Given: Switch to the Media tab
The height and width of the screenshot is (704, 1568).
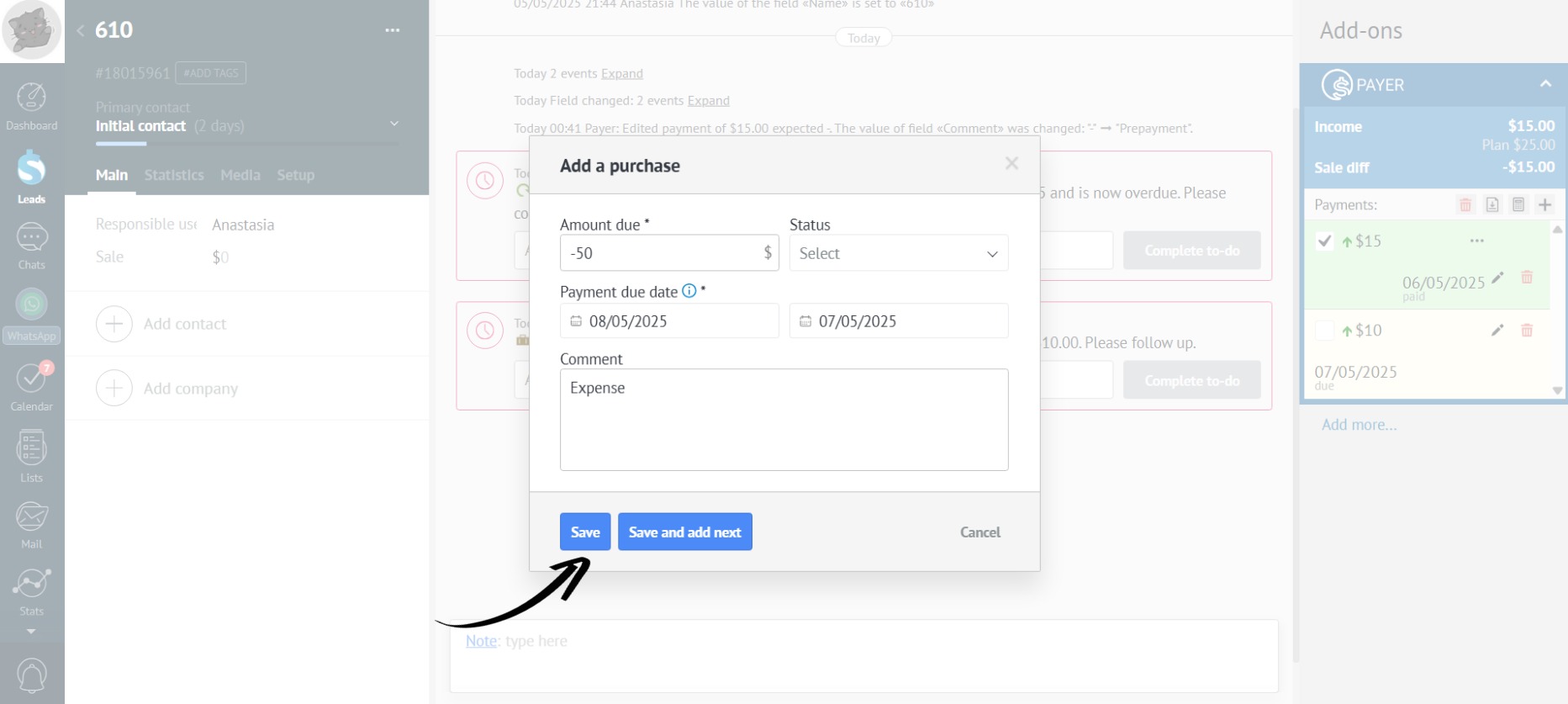Looking at the screenshot, I should (x=240, y=175).
